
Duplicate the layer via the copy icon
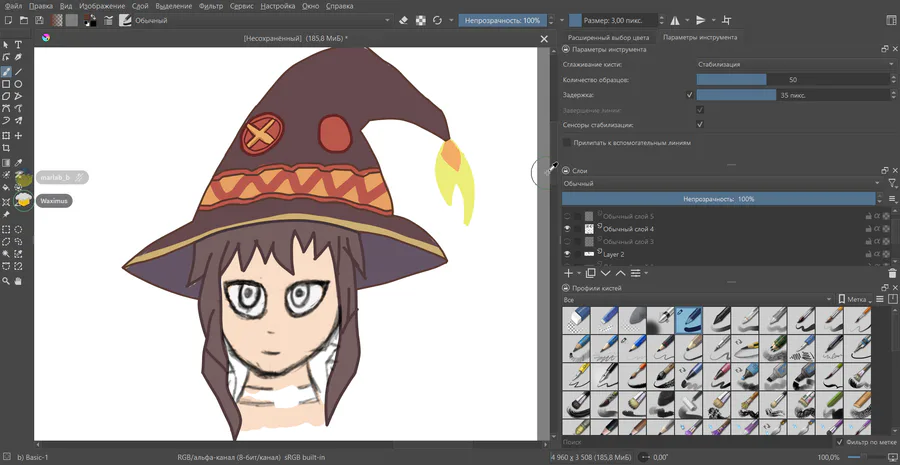590,272
